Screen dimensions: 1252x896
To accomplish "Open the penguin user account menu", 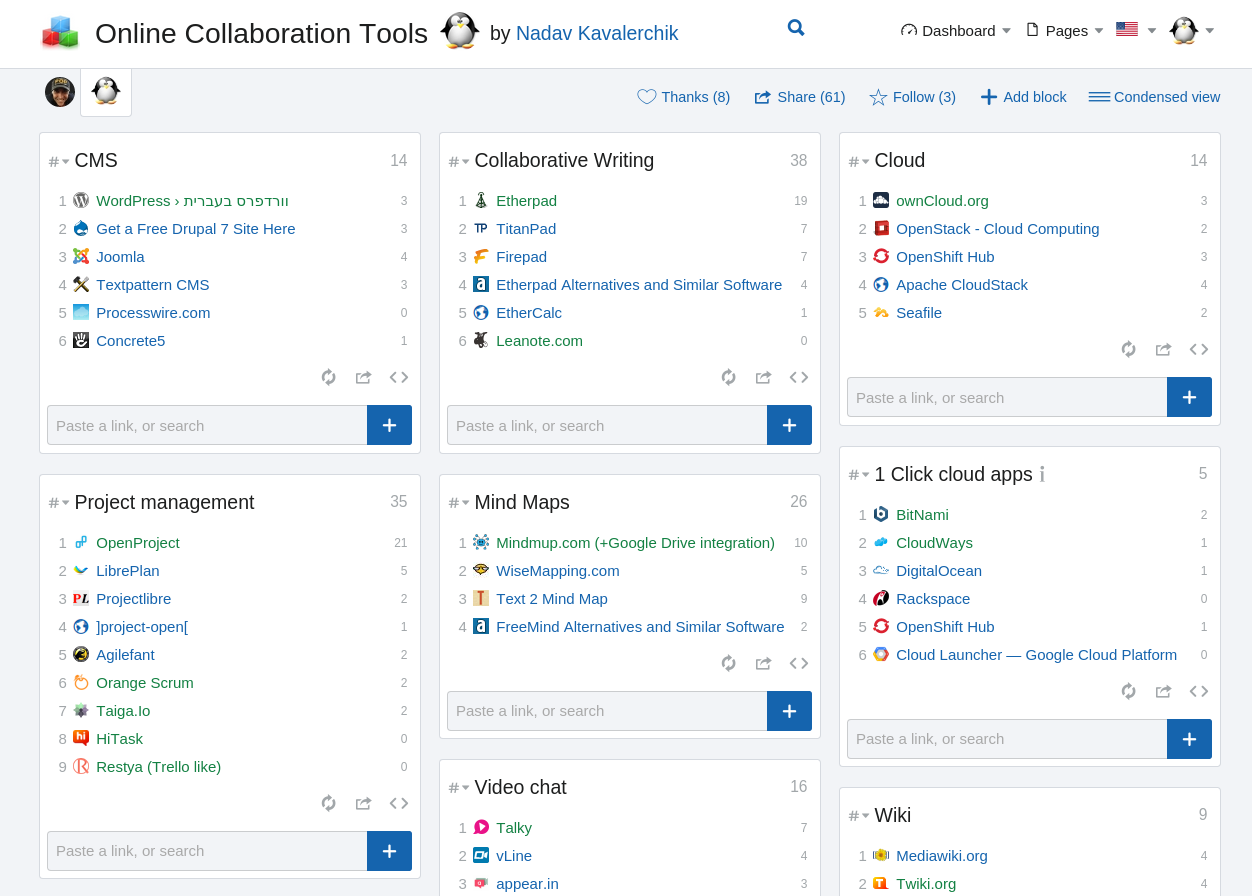I will [1192, 31].
